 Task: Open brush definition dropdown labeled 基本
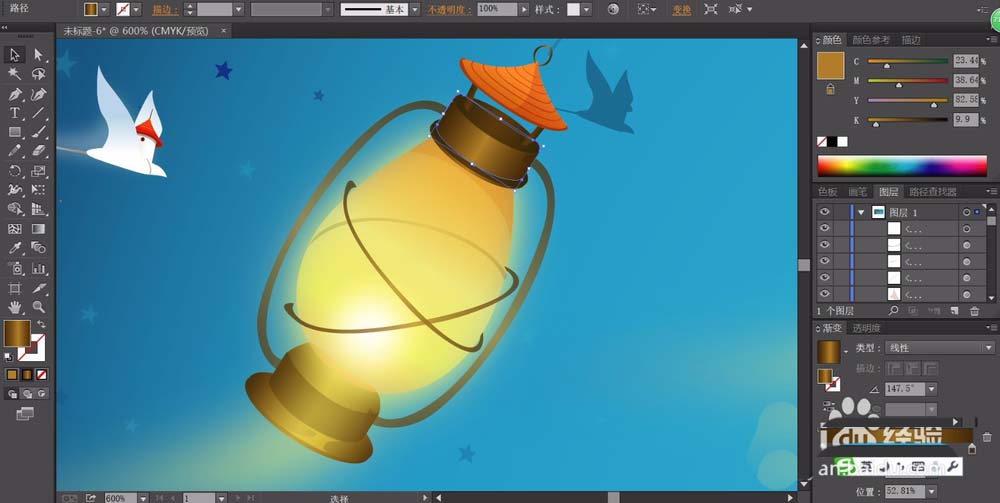point(415,10)
